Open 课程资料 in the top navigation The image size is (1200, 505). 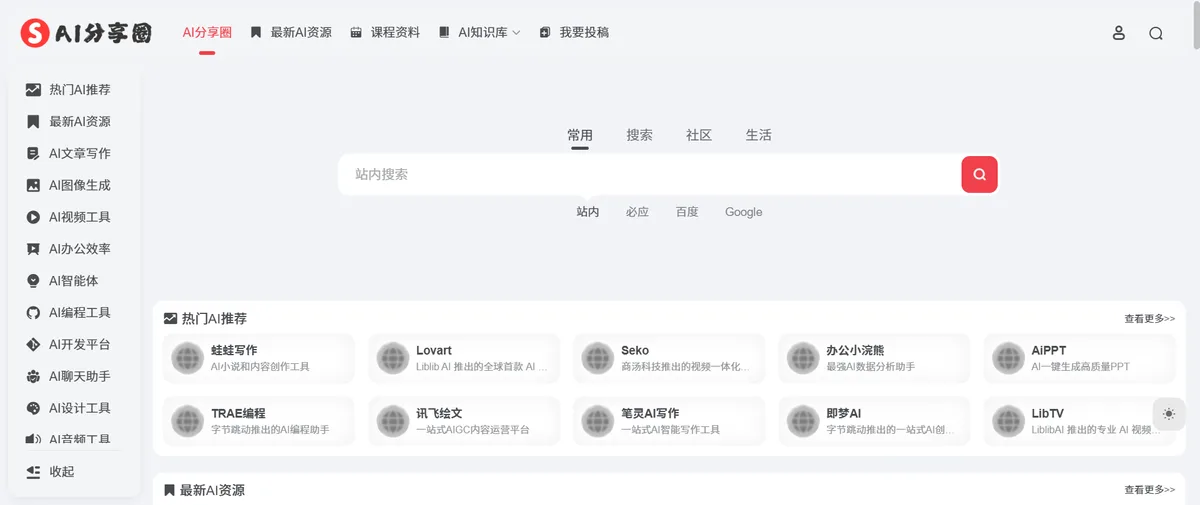pos(385,33)
